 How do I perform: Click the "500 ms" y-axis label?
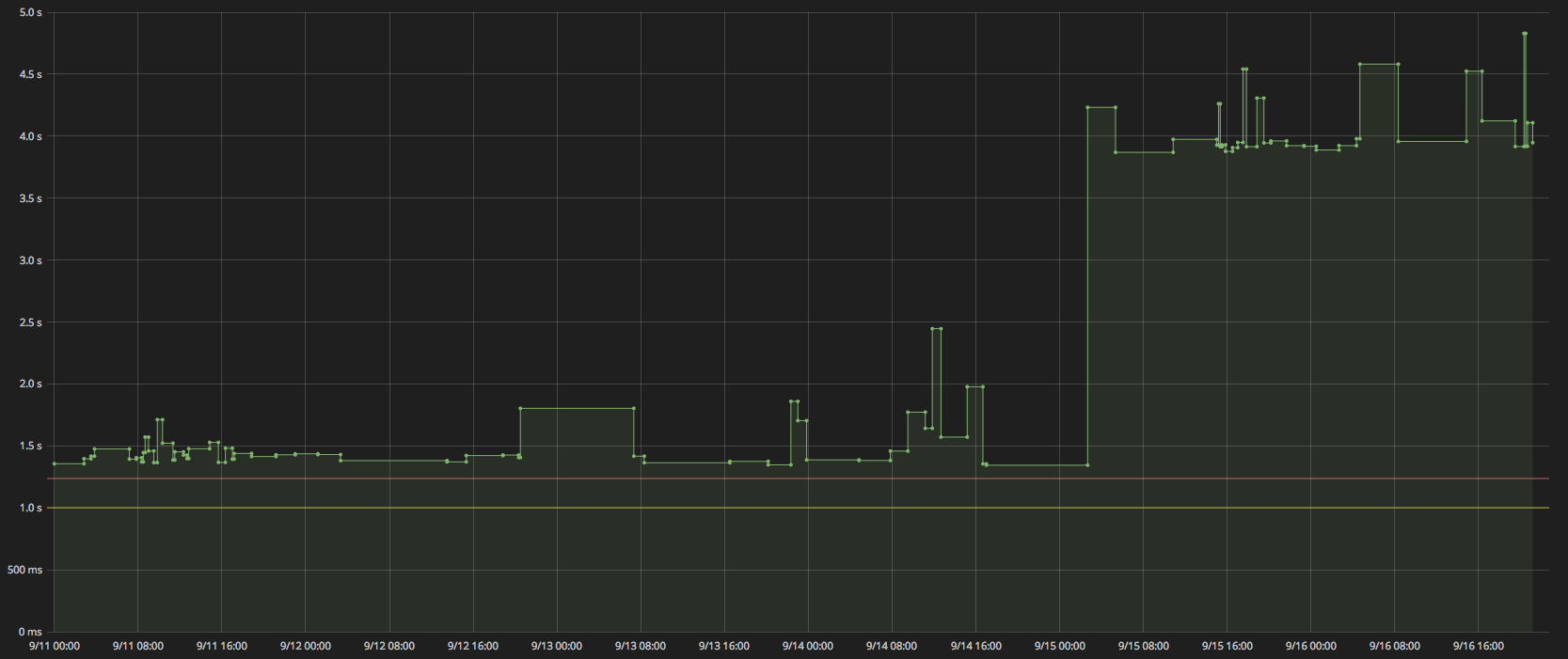(25, 570)
